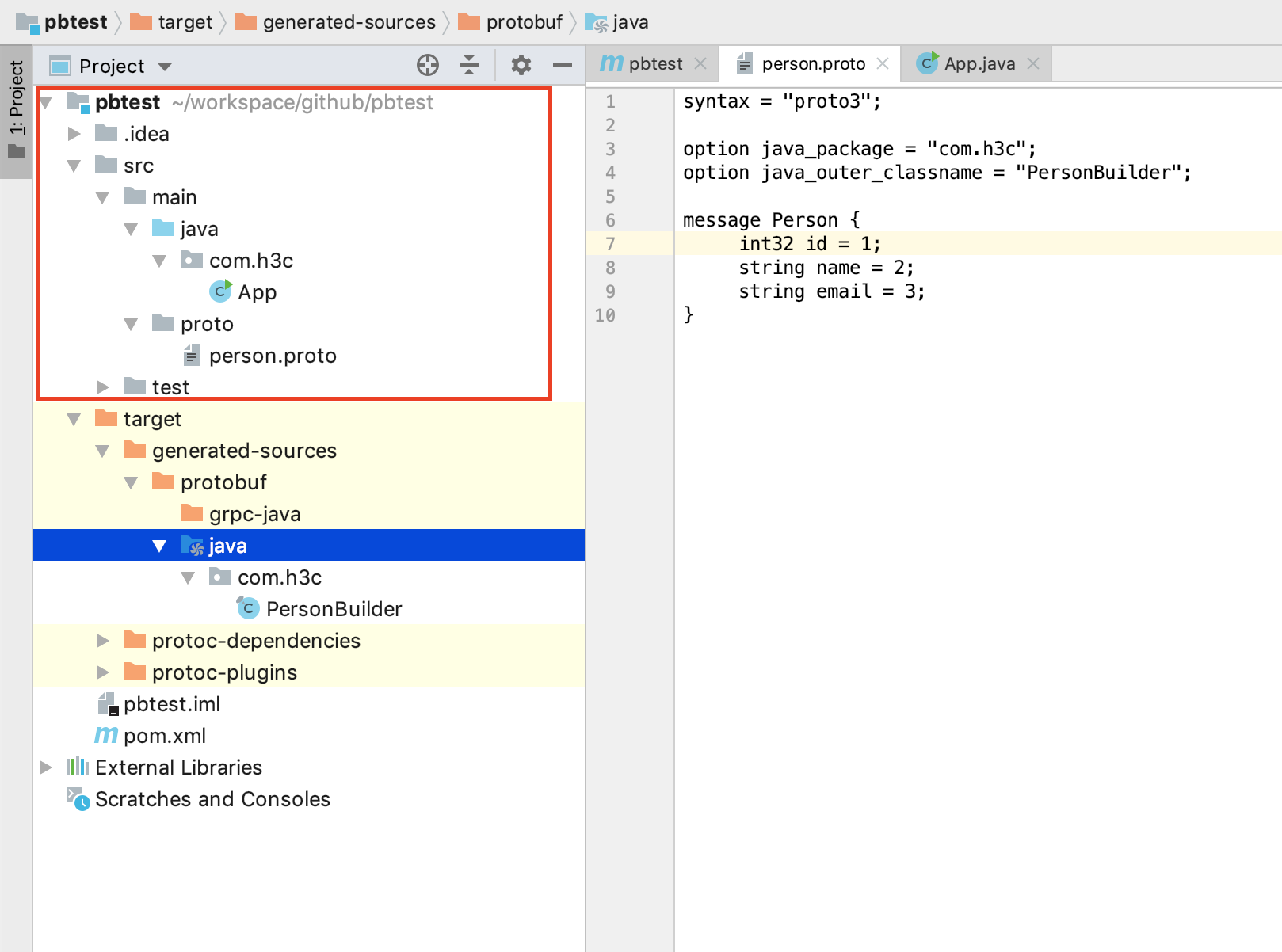Screen dimensions: 1282x952
Task: Open Scratches and Consoles icon
Action: pos(78,798)
